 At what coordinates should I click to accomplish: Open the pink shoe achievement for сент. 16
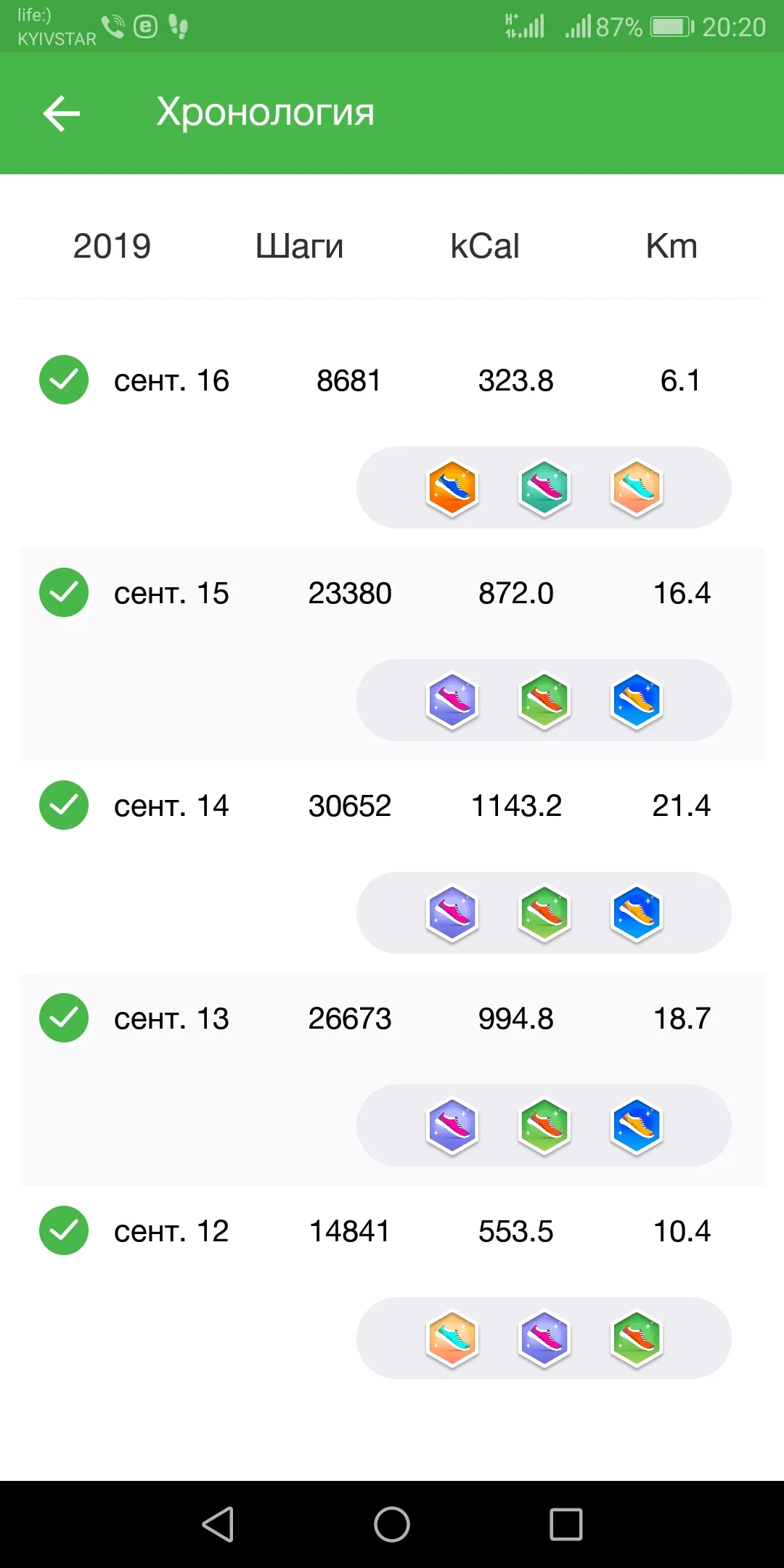pos(544,488)
